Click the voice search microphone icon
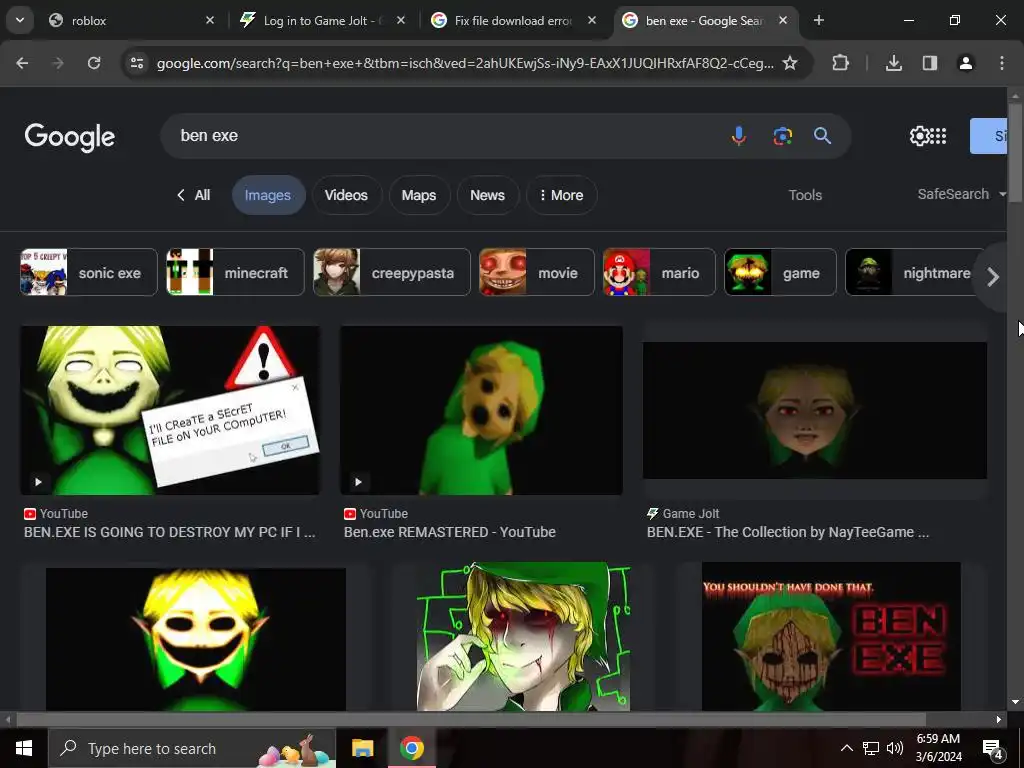 coord(739,136)
